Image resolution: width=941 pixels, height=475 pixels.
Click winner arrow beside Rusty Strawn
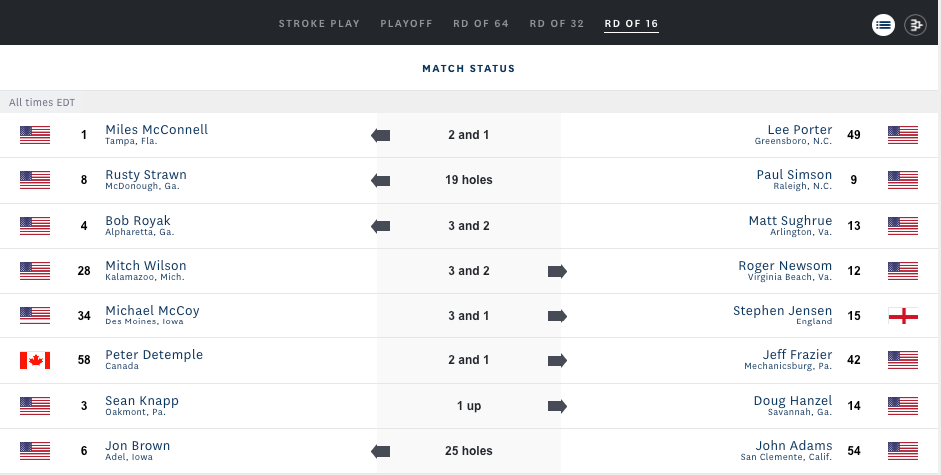point(380,180)
